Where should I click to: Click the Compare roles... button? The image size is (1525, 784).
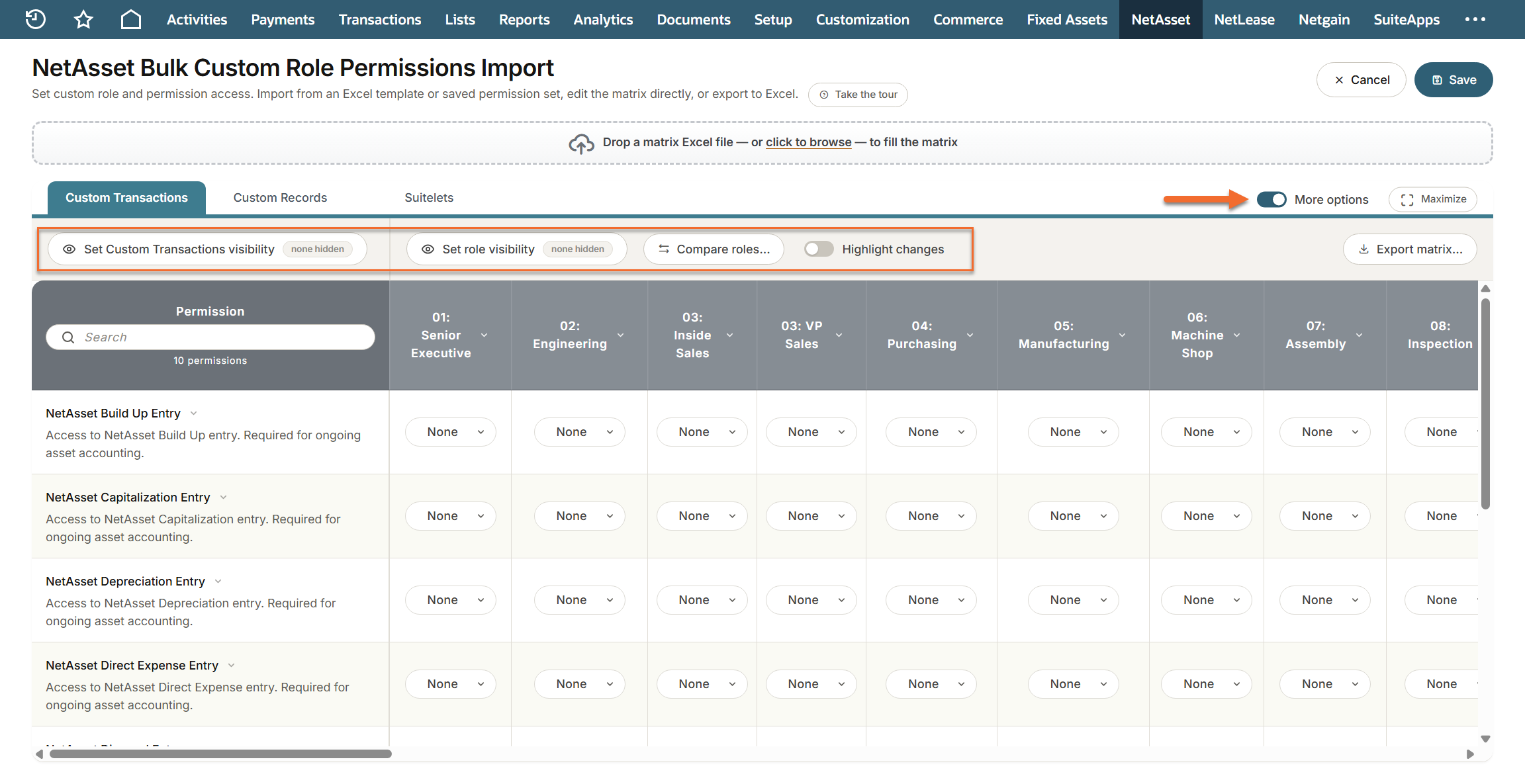tap(714, 249)
